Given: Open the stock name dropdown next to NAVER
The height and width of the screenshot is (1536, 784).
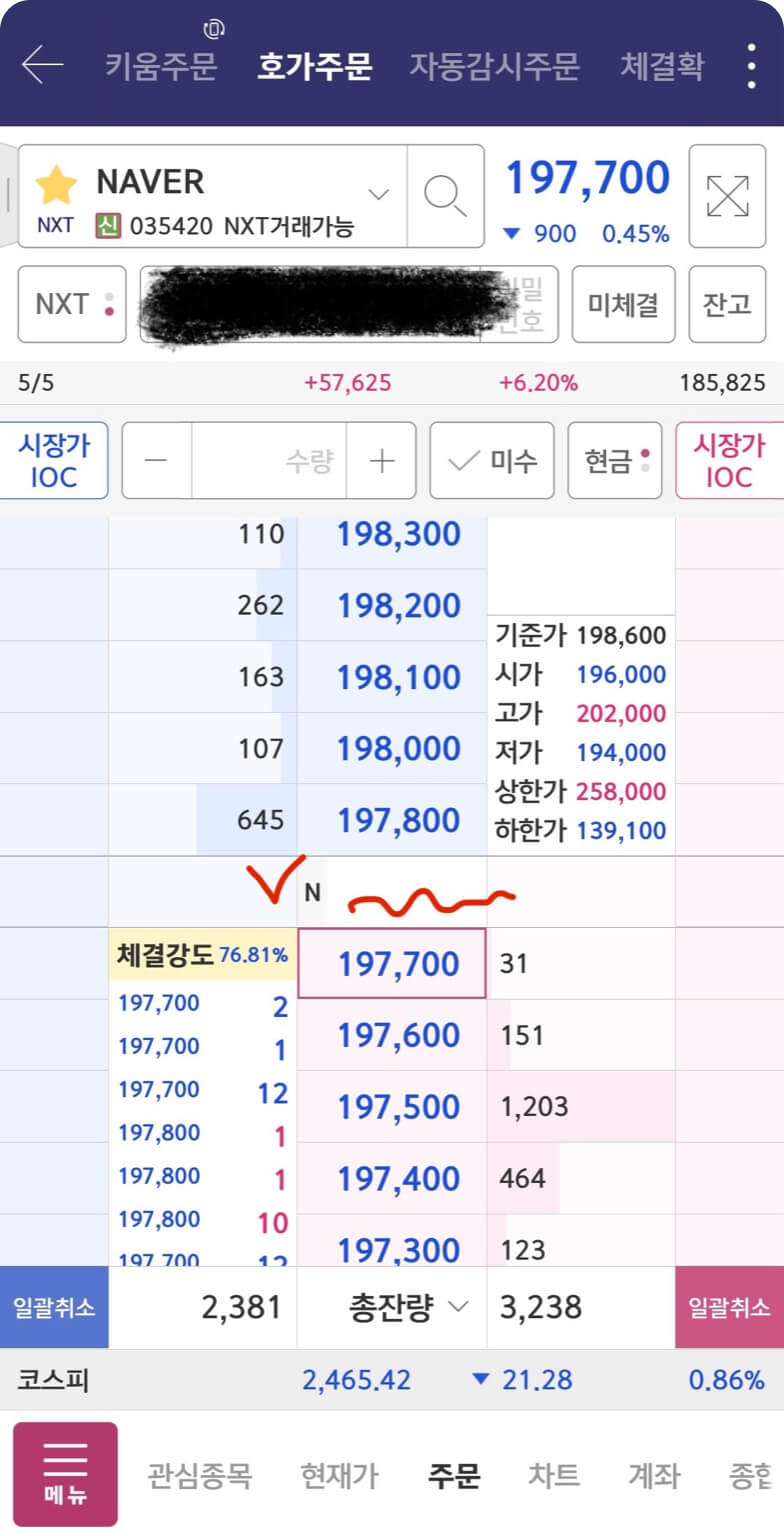Looking at the screenshot, I should tap(378, 196).
